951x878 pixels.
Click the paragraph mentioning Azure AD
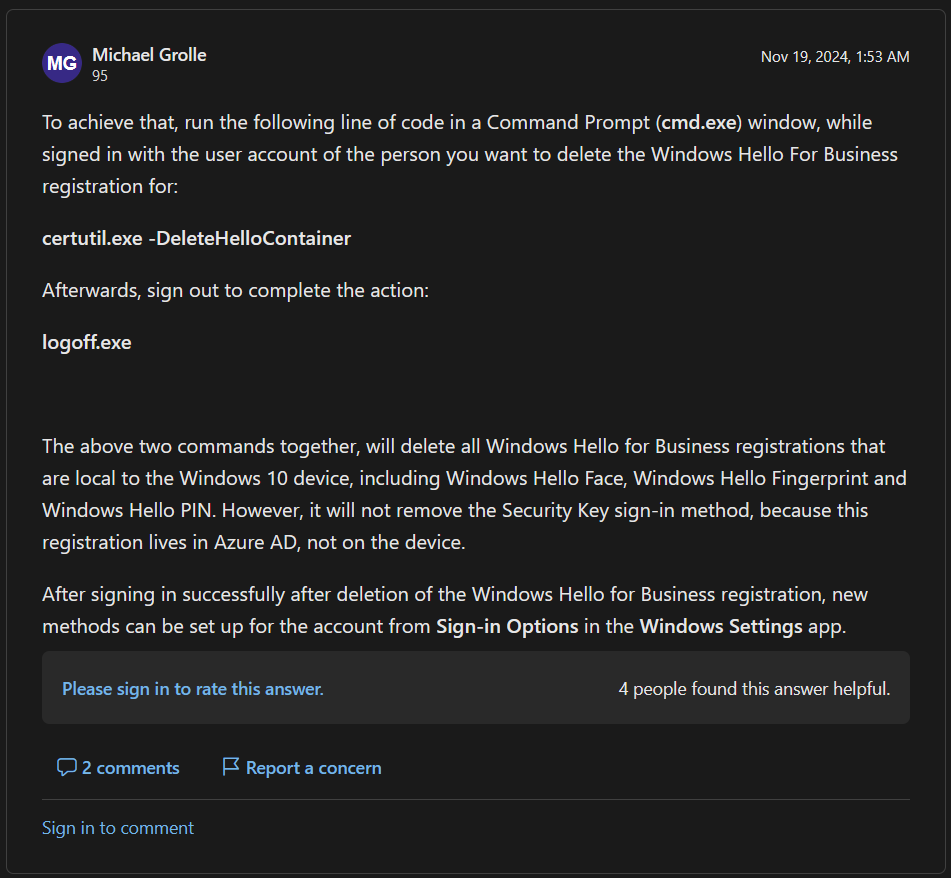pyautogui.click(x=474, y=494)
